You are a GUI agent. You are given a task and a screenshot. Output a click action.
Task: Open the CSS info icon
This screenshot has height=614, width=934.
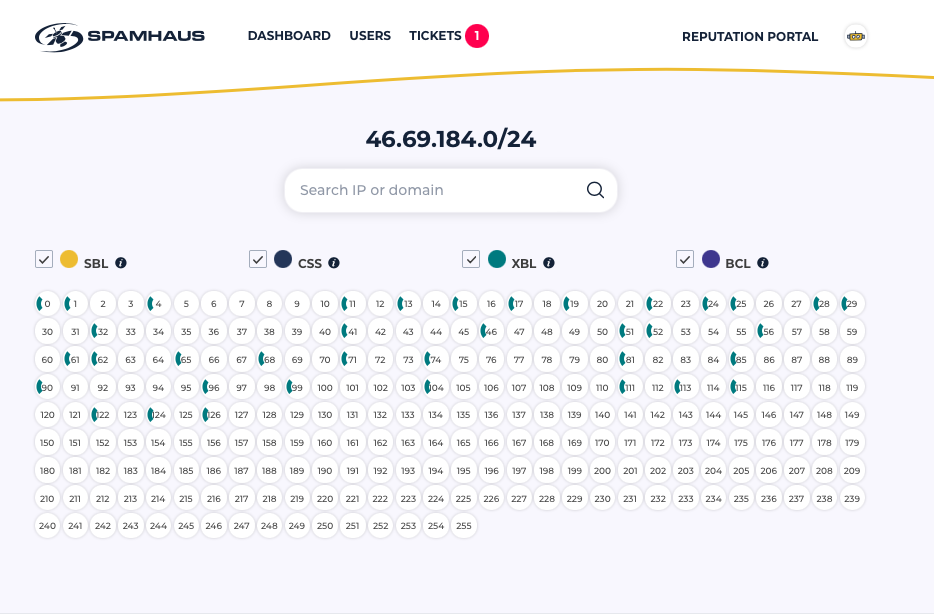point(334,263)
